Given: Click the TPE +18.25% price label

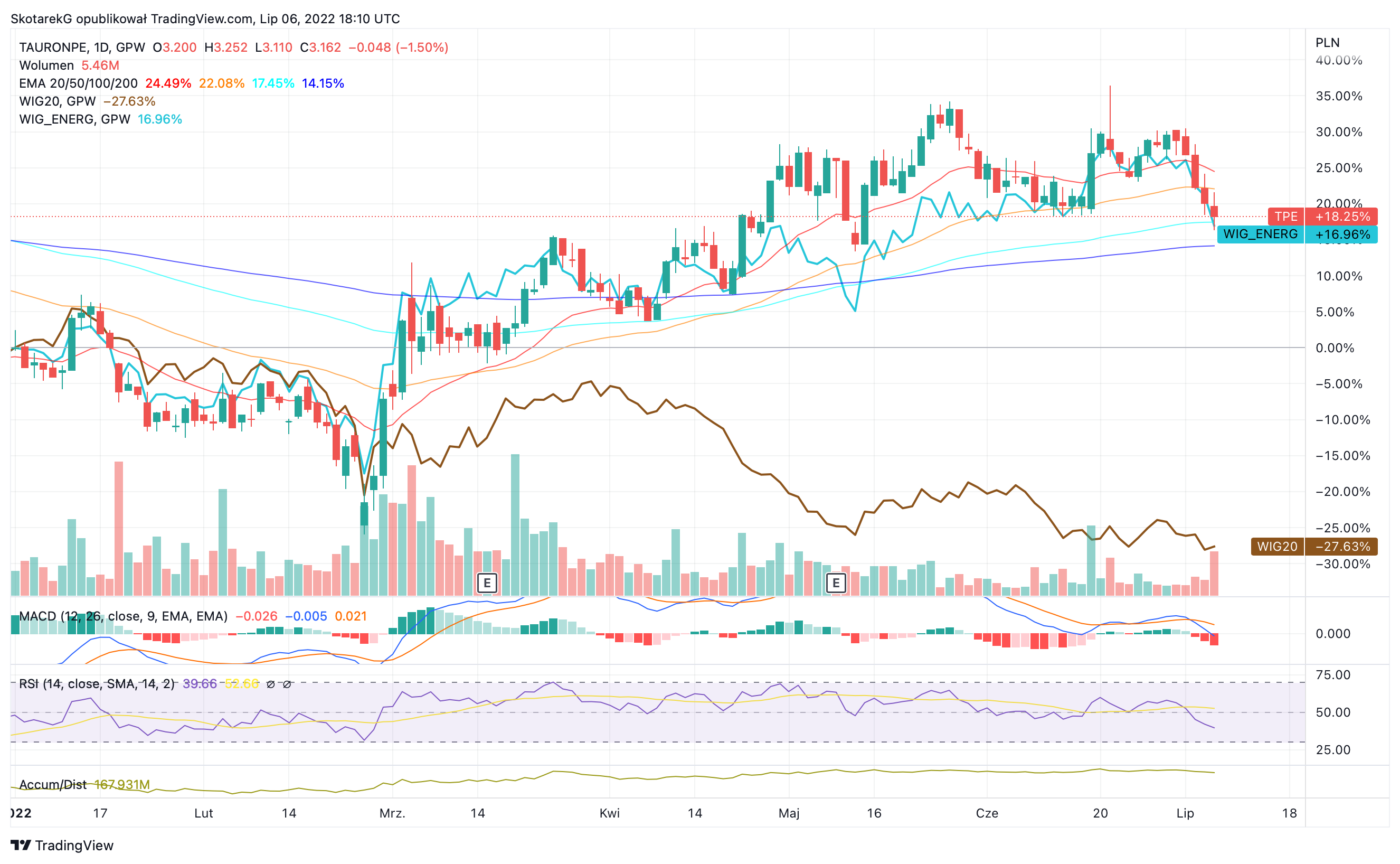Looking at the screenshot, I should coord(1322,217).
